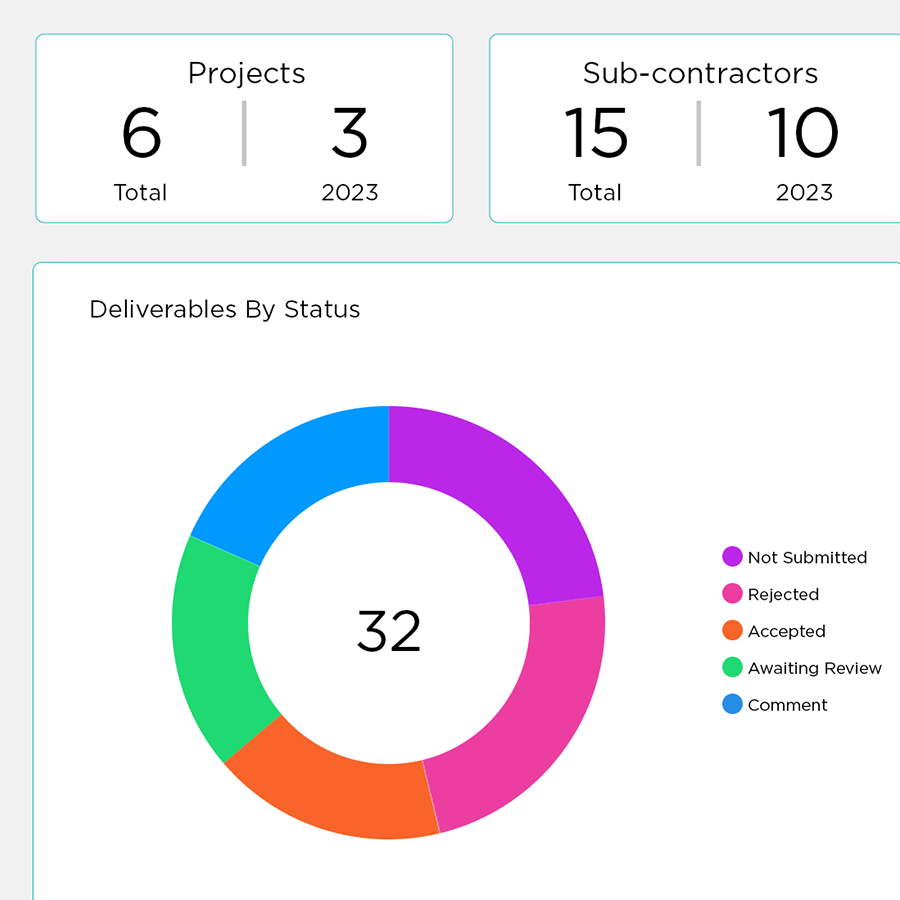900x900 pixels.
Task: Open the Sub-contractors total count 15
Action: 596,133
